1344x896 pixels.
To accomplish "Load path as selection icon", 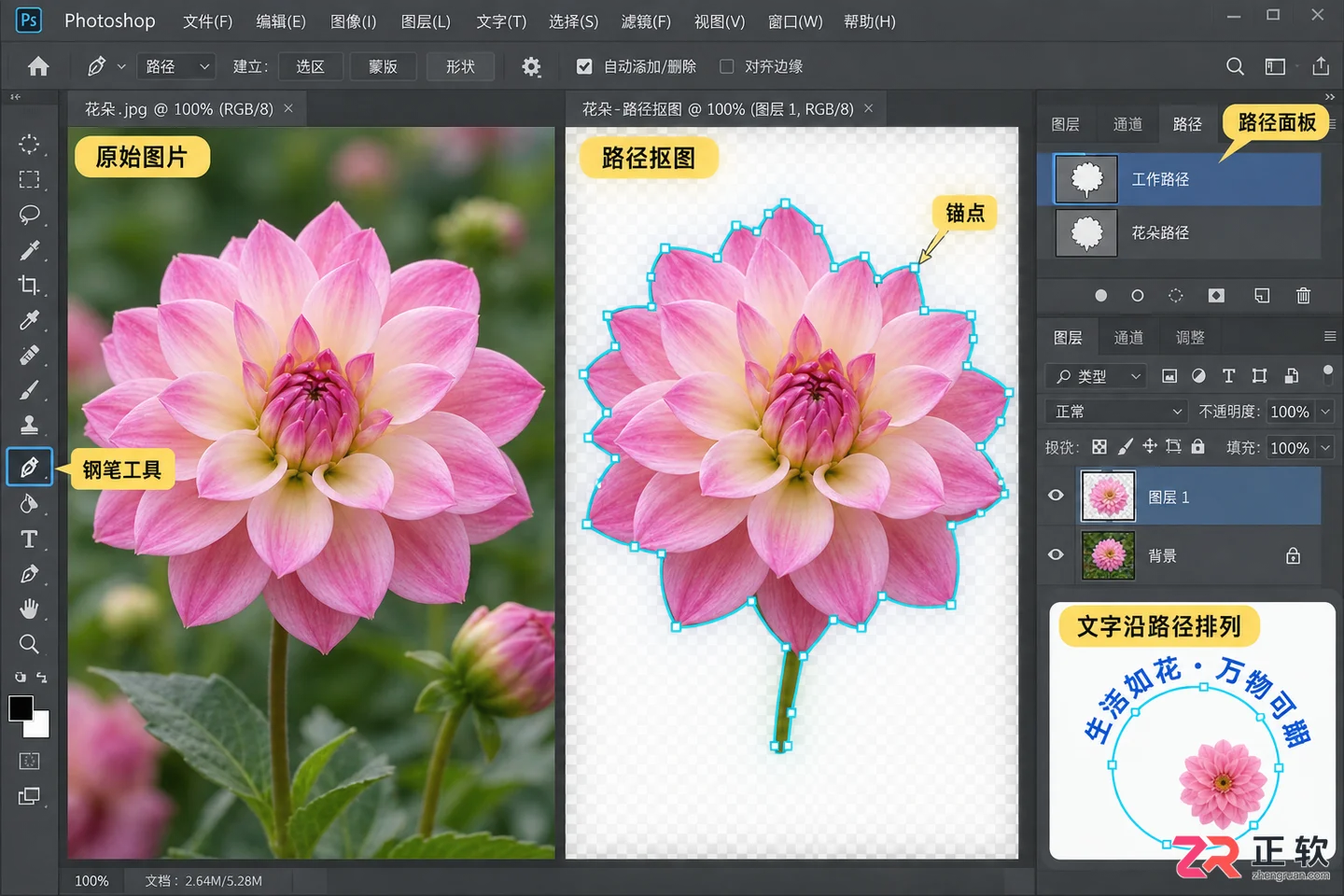I will click(x=1176, y=296).
